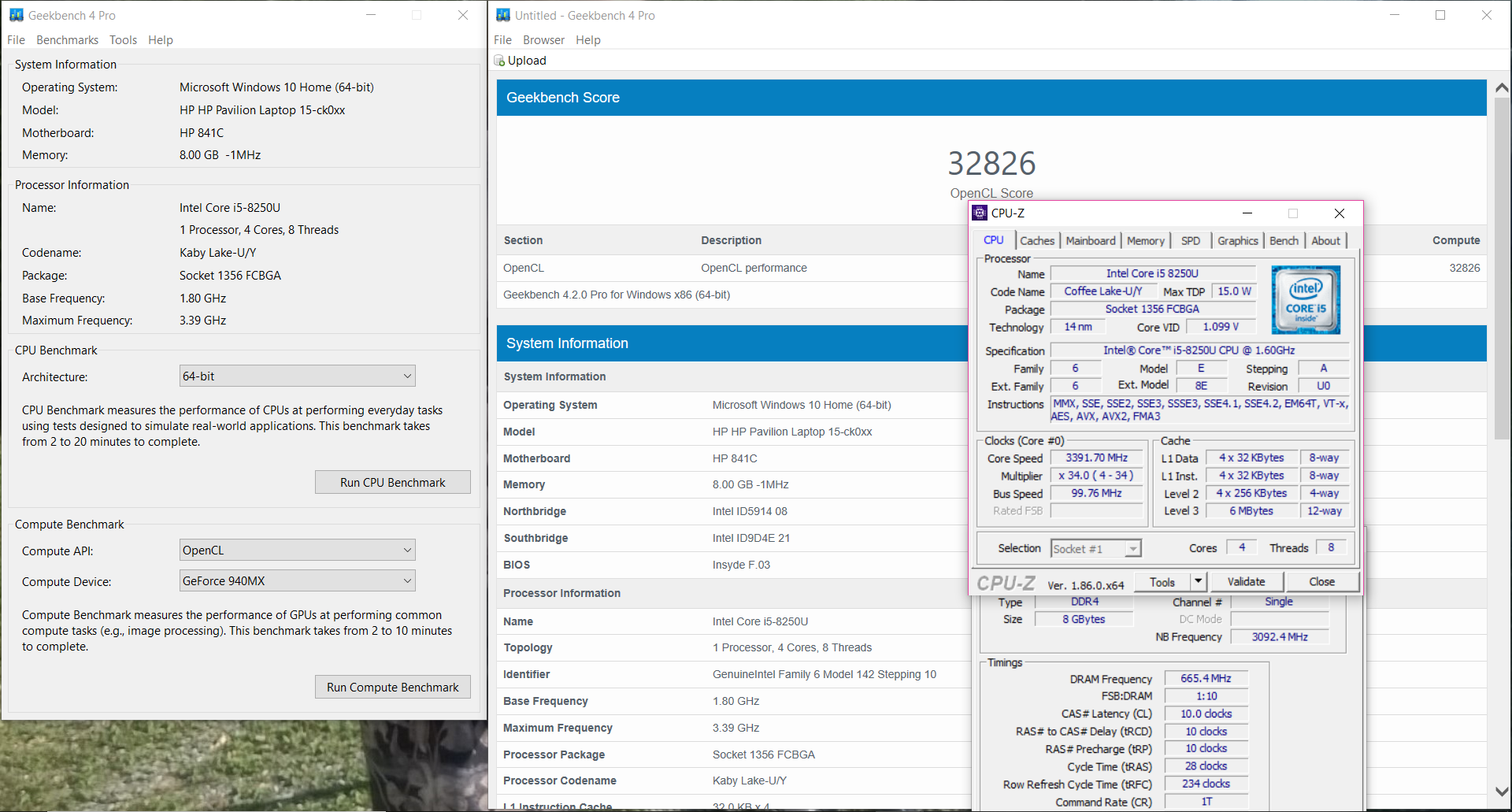The height and width of the screenshot is (812, 1512).
Task: Click the Max TDP 15.0 W field
Action: coord(1234,291)
